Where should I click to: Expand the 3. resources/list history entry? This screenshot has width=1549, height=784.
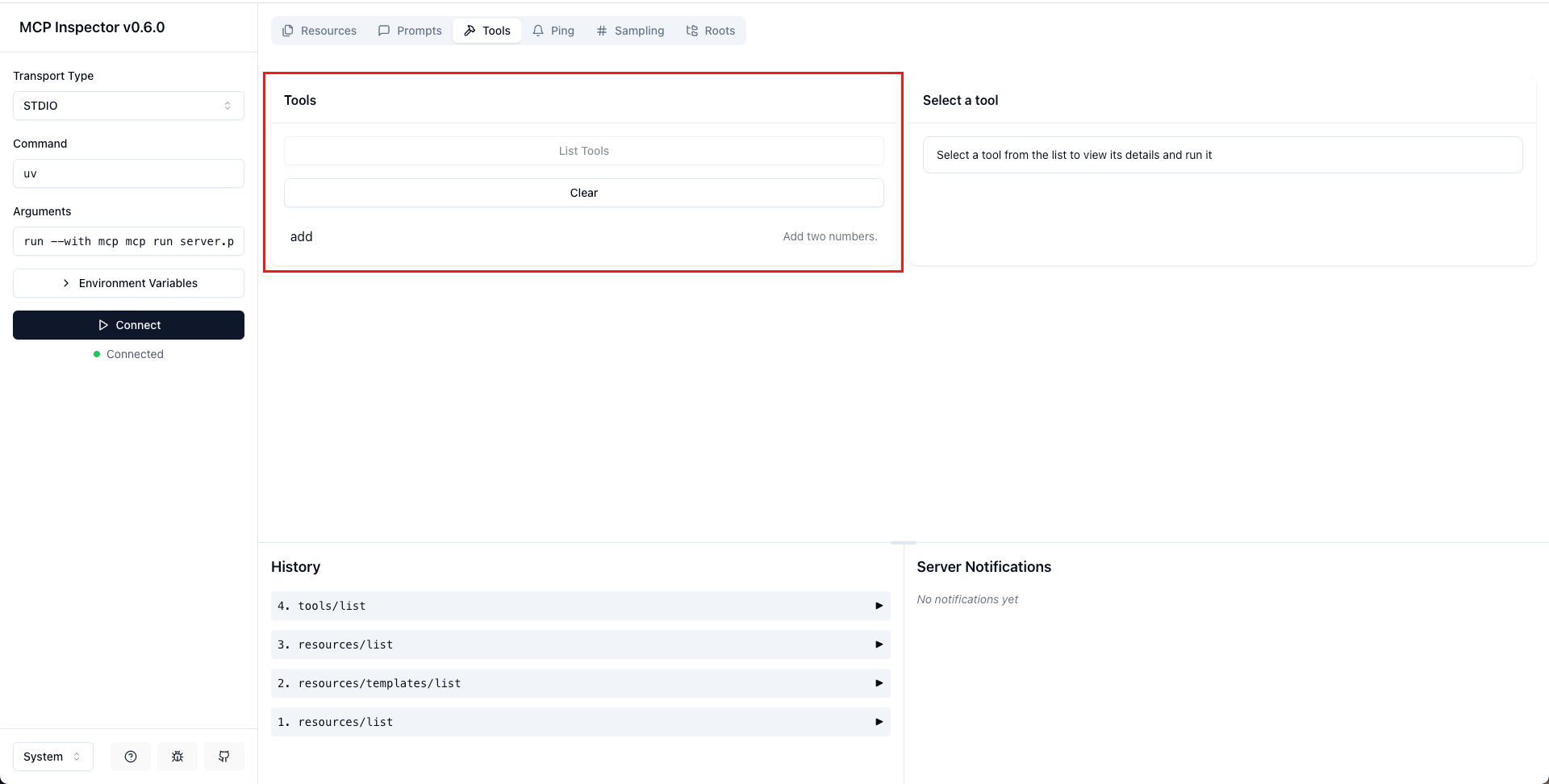click(x=580, y=644)
